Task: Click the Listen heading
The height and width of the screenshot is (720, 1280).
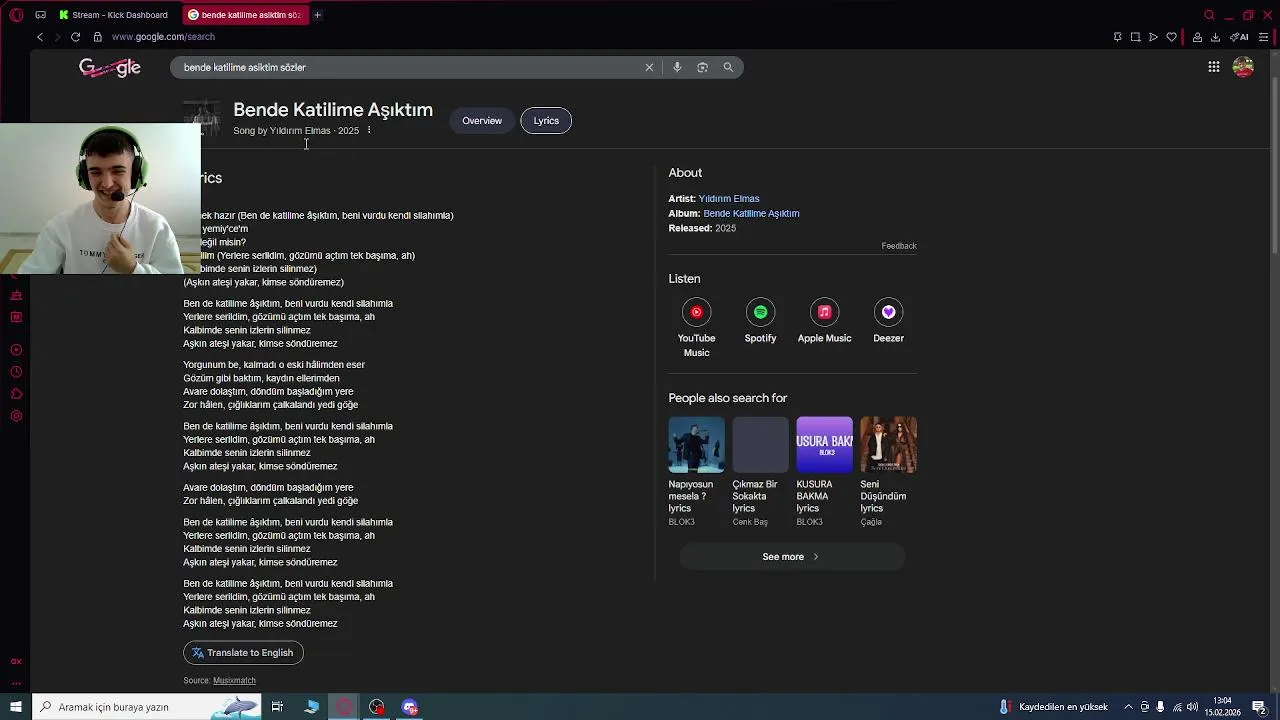Action: pos(684,279)
